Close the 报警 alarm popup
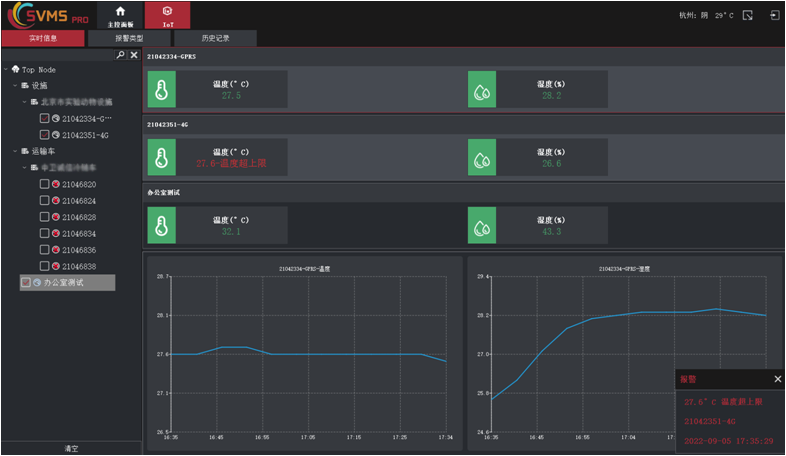The image size is (786, 456). point(778,379)
